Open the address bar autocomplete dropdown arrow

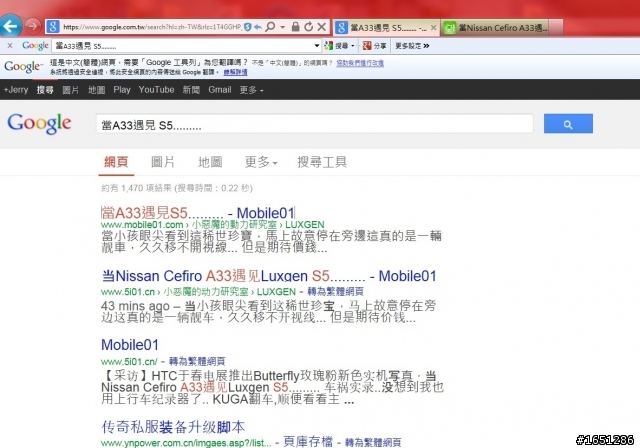tap(282, 27)
